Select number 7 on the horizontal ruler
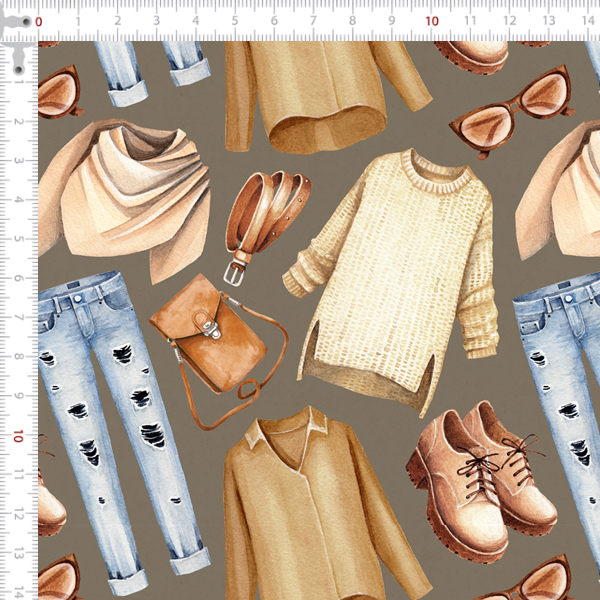This screenshot has height=600, width=600. 313,21
